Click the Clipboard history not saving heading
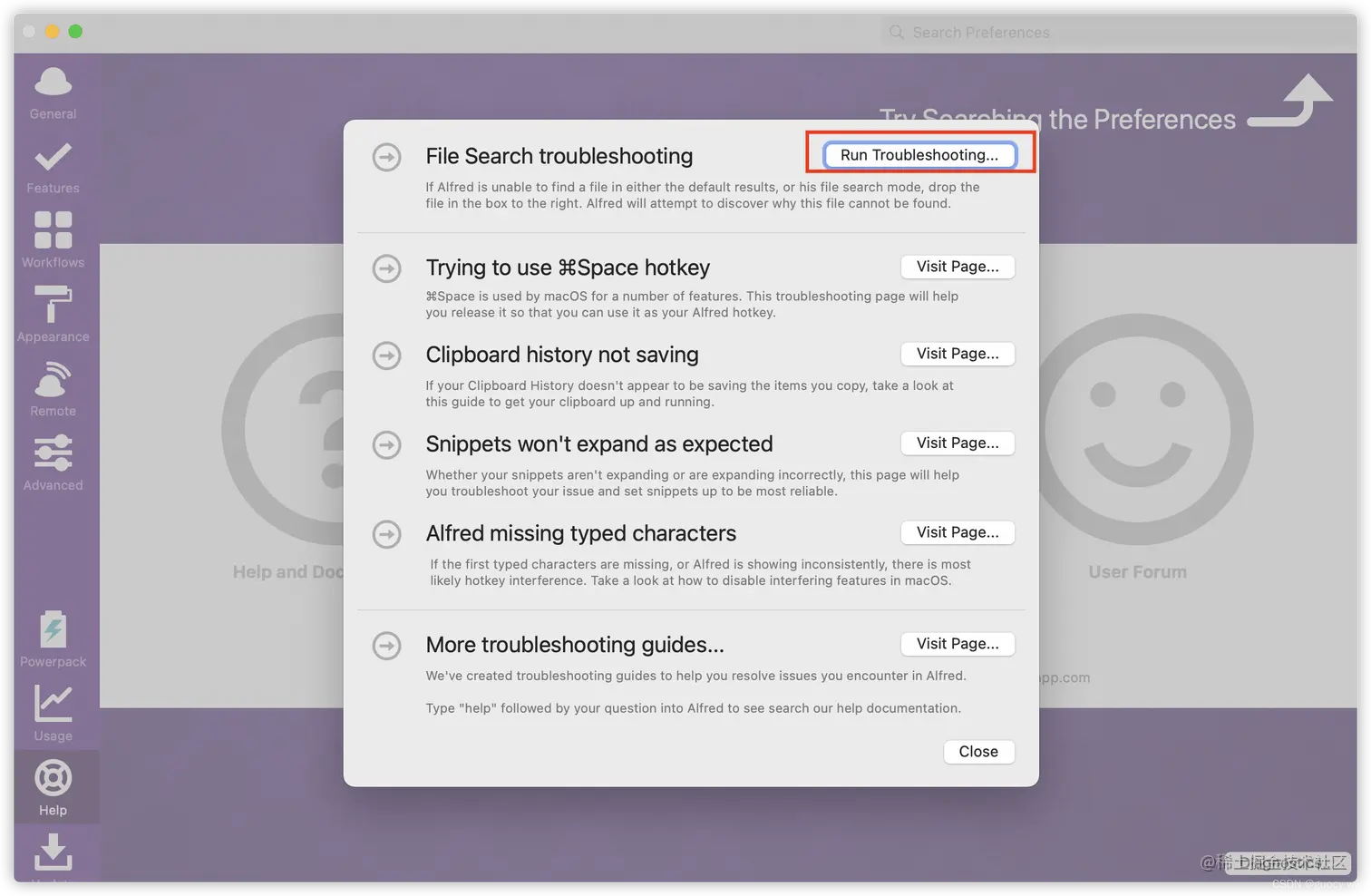 point(562,355)
